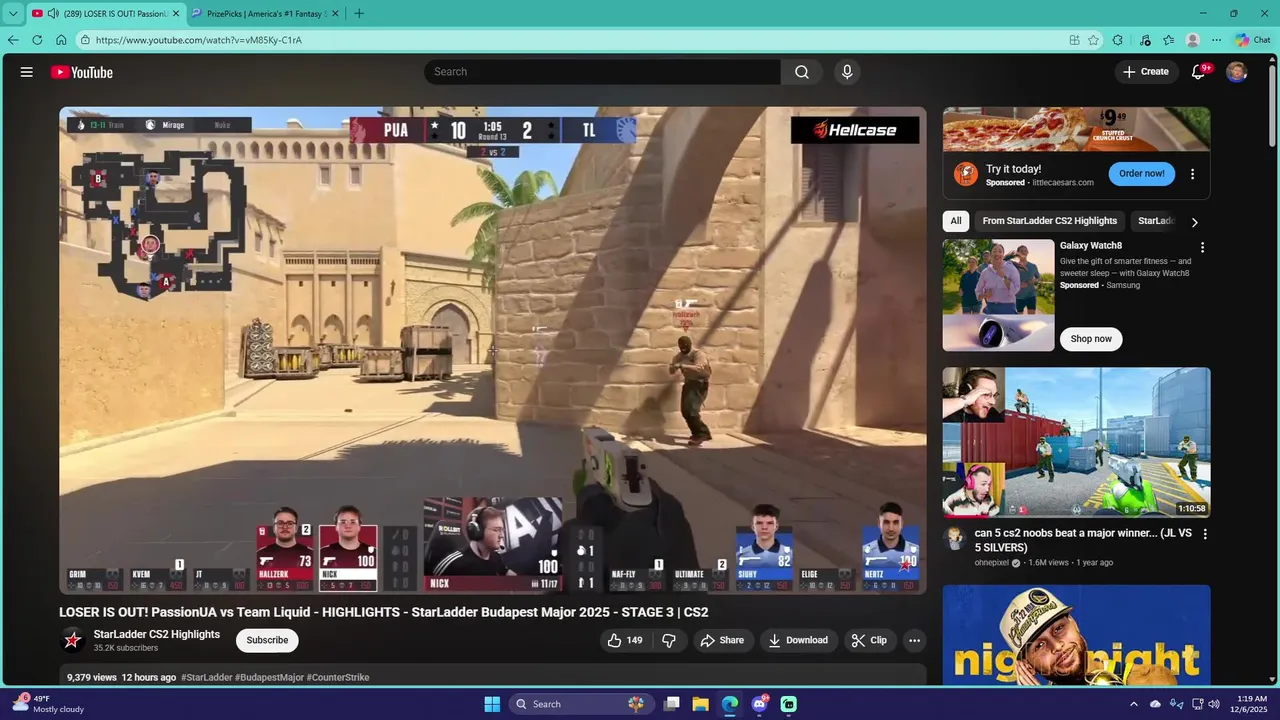1280x720 pixels.
Task: Like the video with thumbs up
Action: 625,640
